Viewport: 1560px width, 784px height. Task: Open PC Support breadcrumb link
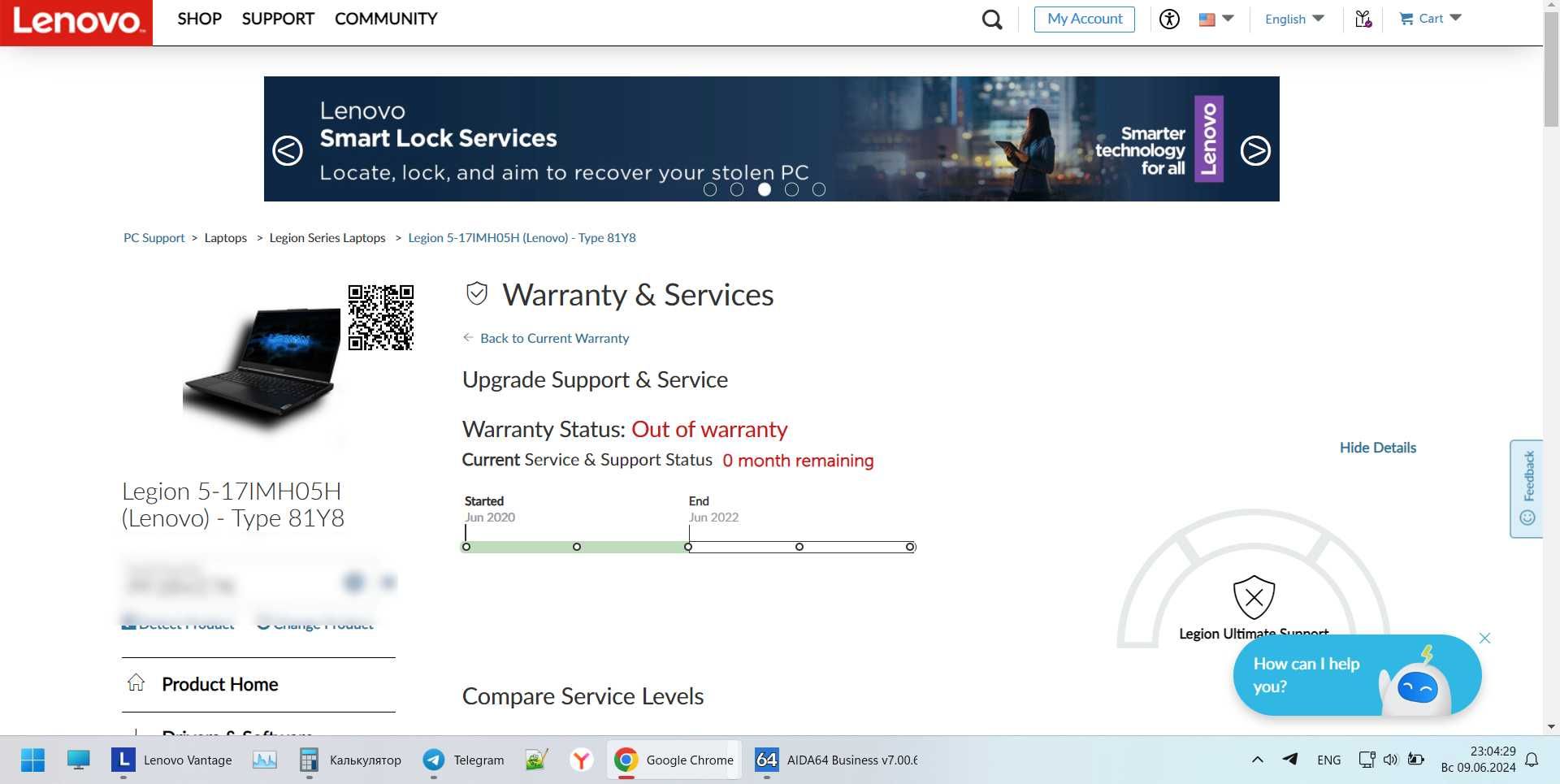tap(154, 238)
